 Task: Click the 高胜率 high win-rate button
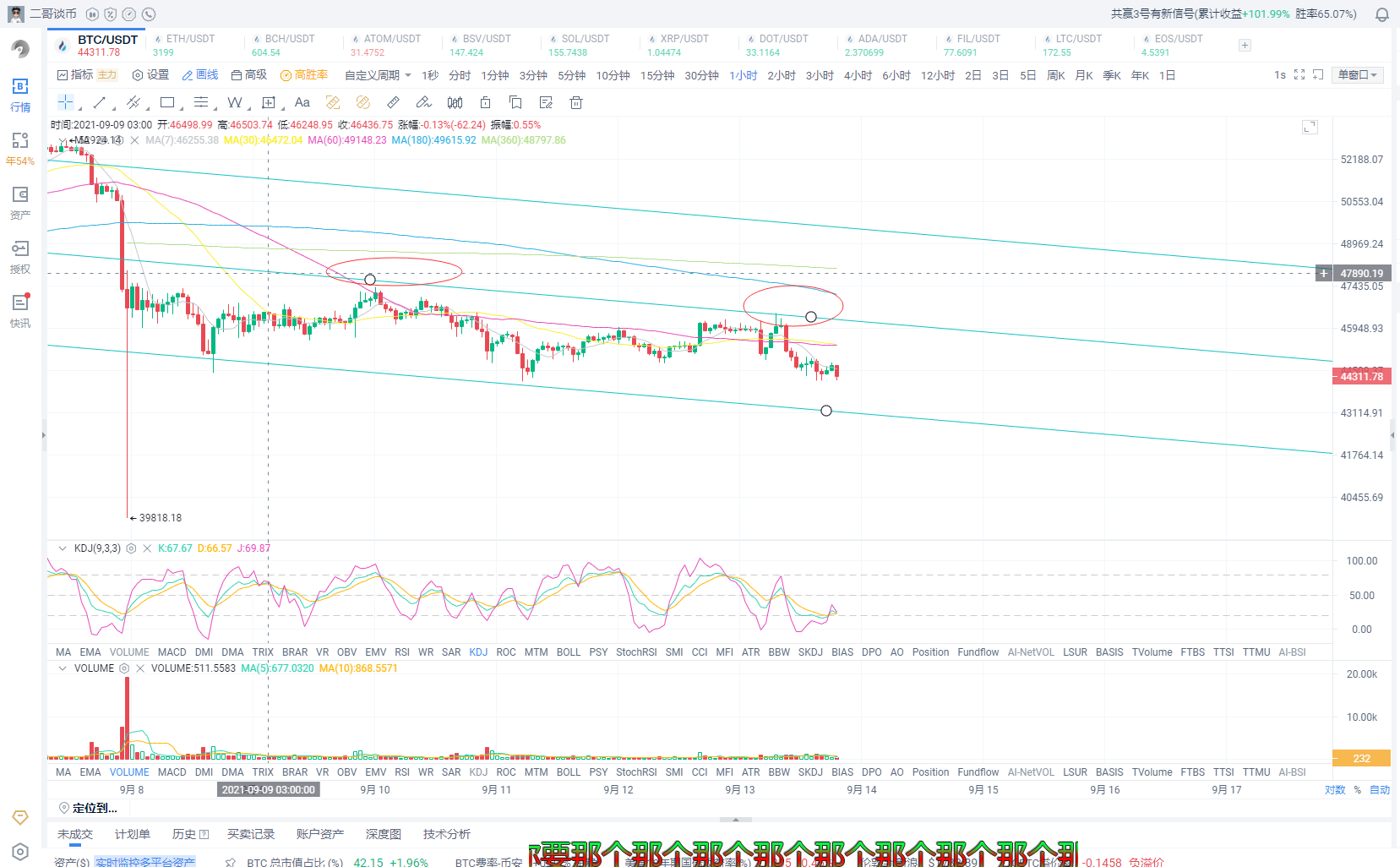[x=304, y=75]
